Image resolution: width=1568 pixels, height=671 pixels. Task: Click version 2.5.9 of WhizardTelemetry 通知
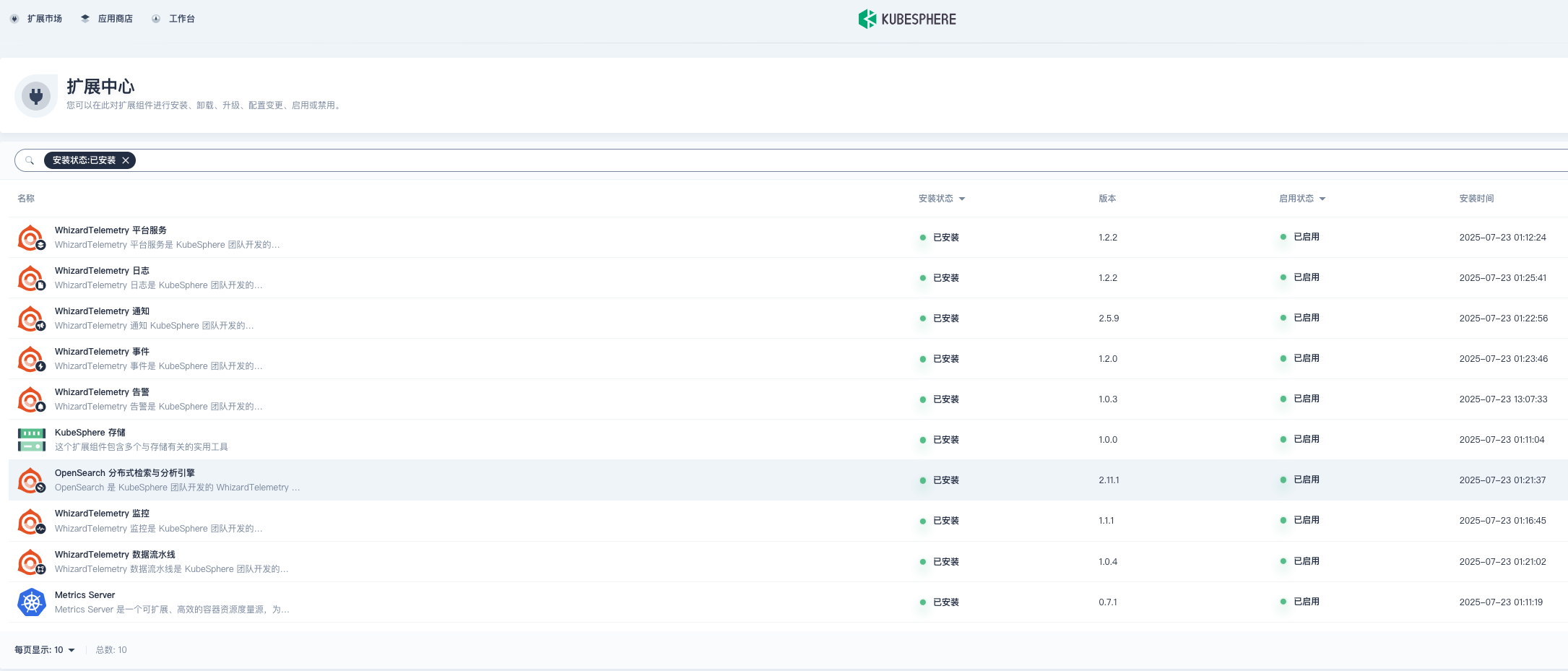pos(1109,319)
